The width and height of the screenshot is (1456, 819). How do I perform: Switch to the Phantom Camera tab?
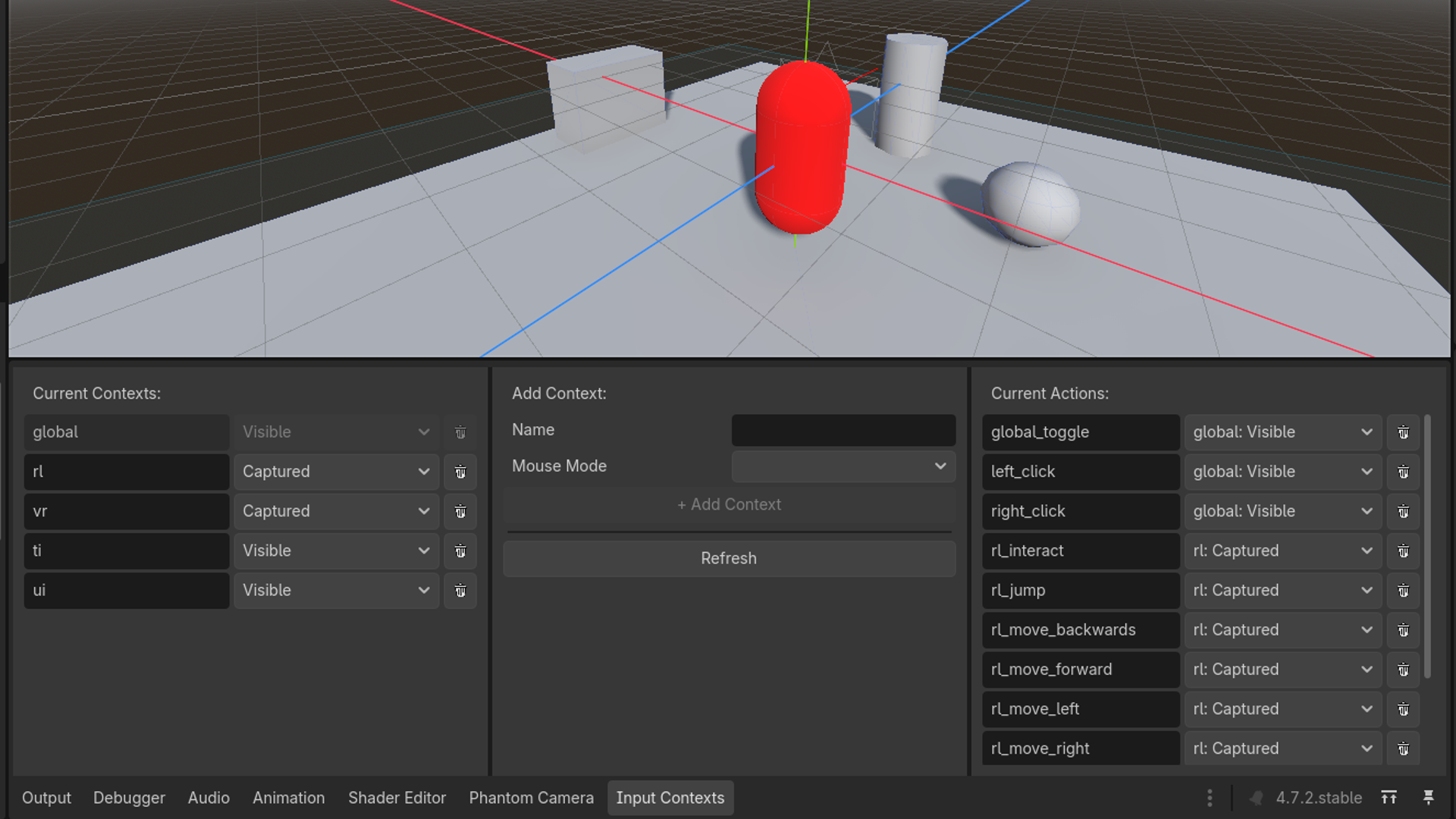tap(531, 798)
